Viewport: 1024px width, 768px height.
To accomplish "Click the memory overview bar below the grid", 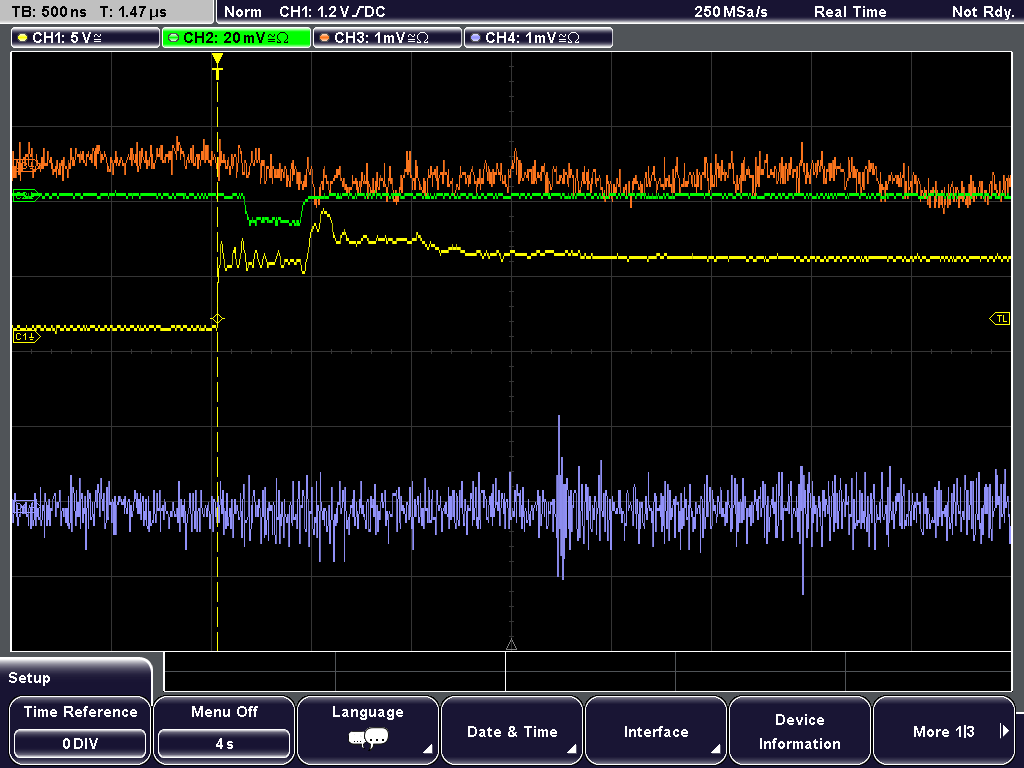I will 588,671.
